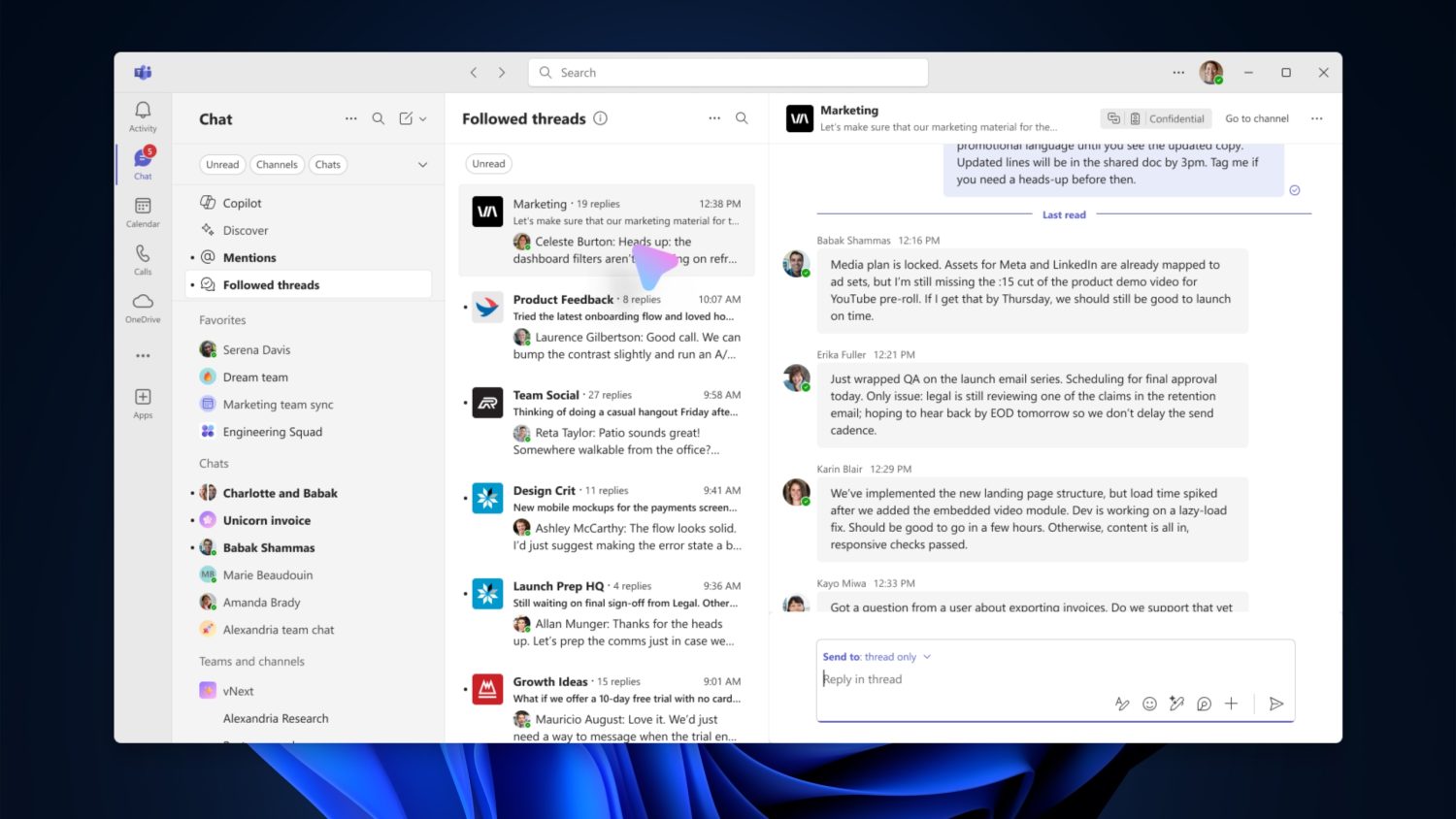
Task: Open Alexandria team chat
Action: tap(308, 629)
